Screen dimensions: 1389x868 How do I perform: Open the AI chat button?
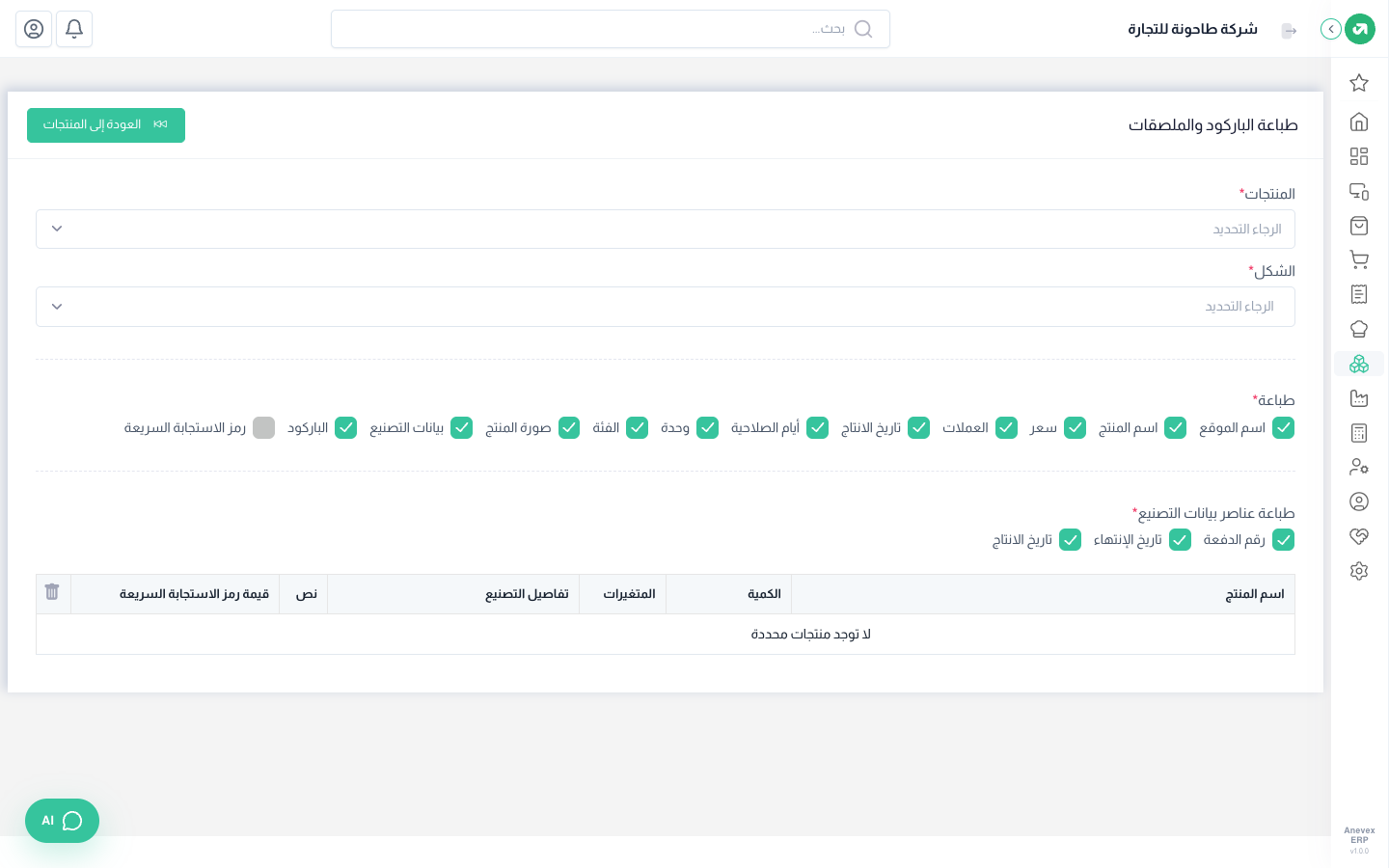coord(62,821)
